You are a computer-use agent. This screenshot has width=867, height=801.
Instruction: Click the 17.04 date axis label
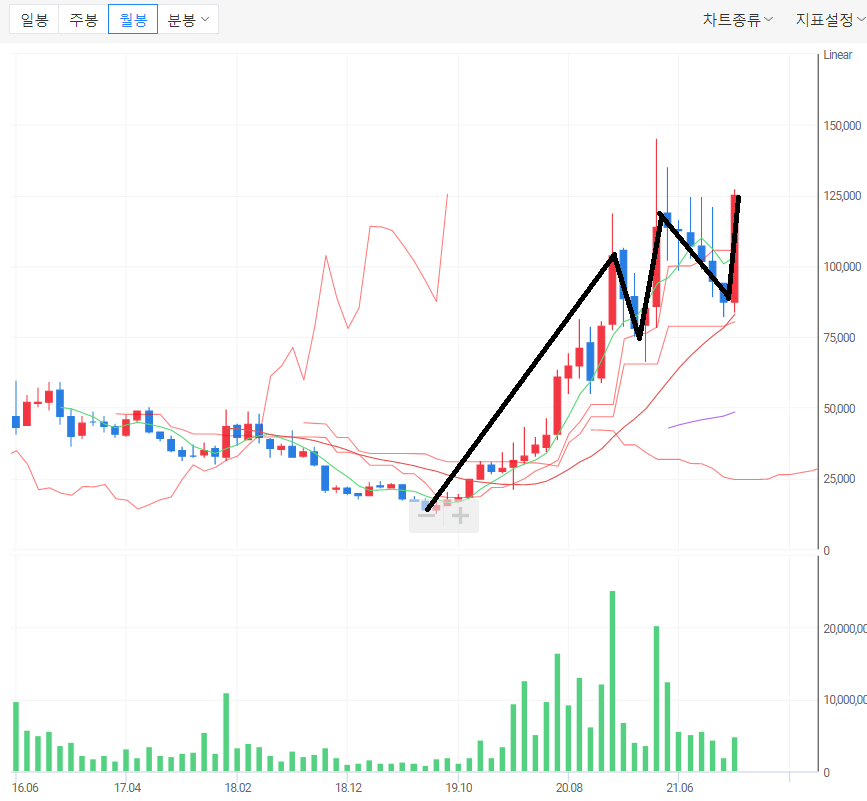pyautogui.click(x=127, y=788)
